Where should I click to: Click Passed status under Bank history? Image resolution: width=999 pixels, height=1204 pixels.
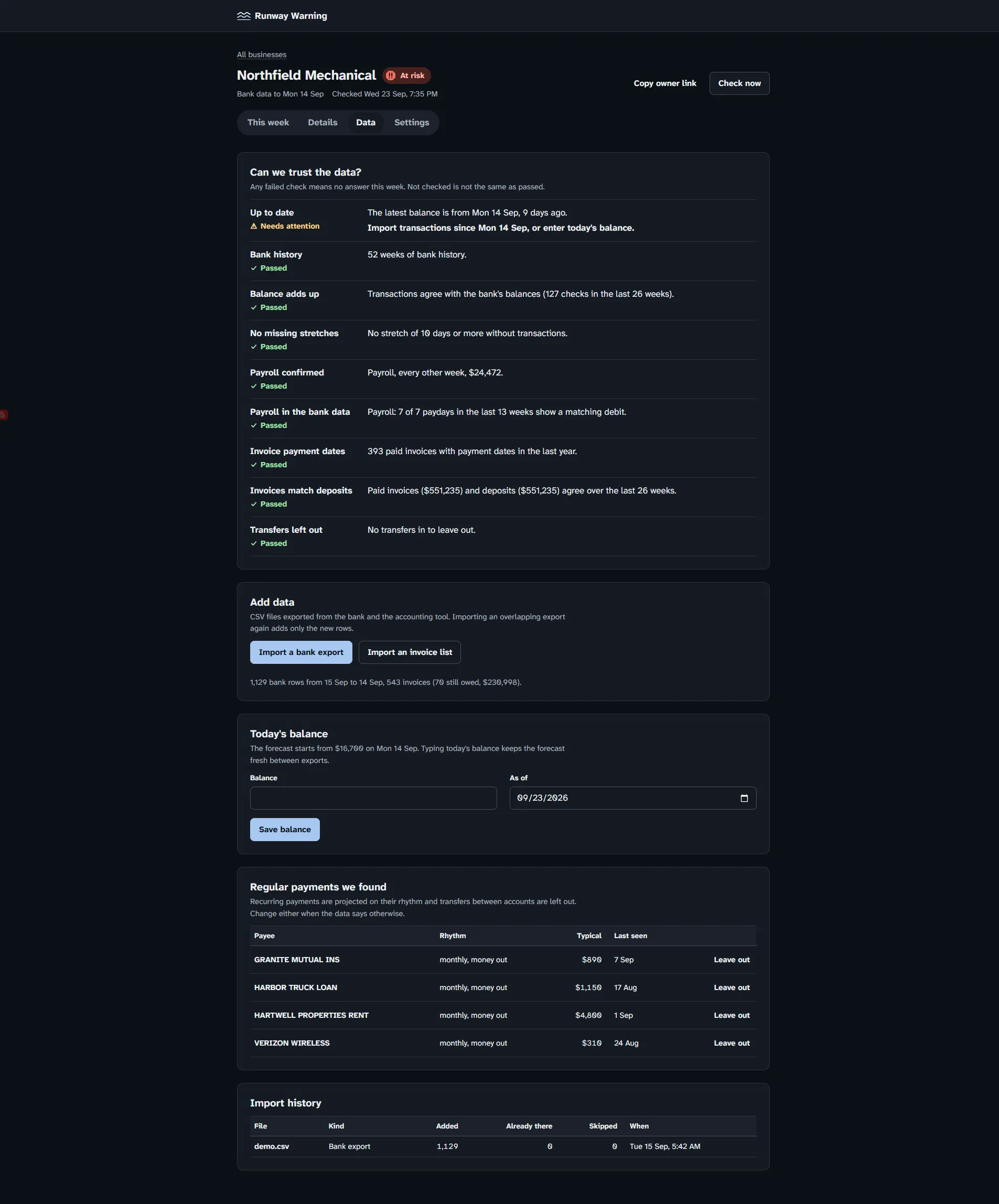pos(268,268)
